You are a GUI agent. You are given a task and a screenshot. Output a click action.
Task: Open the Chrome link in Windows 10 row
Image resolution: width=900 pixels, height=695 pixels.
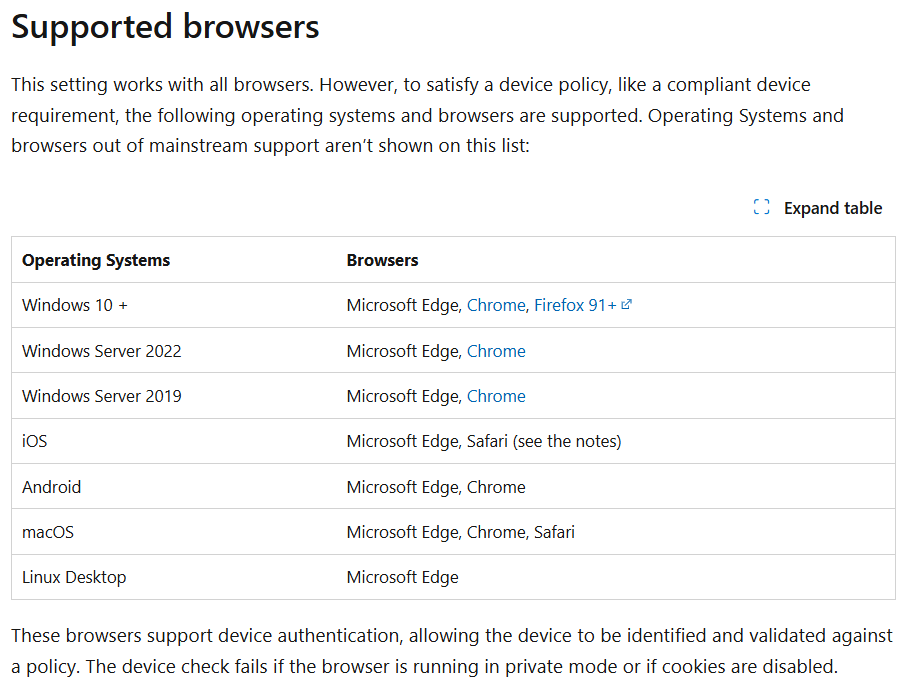point(496,305)
